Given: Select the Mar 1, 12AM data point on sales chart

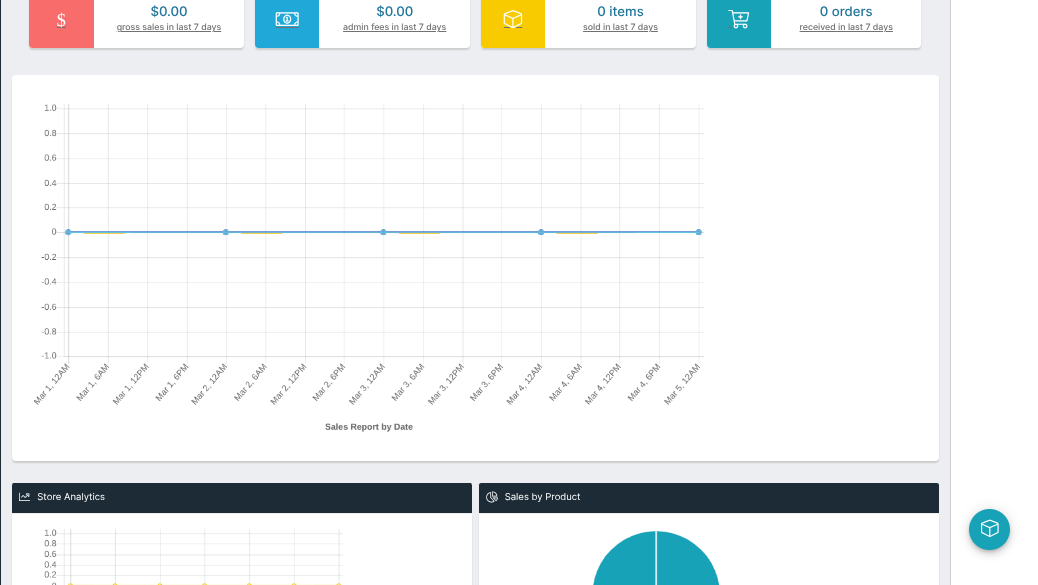Looking at the screenshot, I should [68, 232].
